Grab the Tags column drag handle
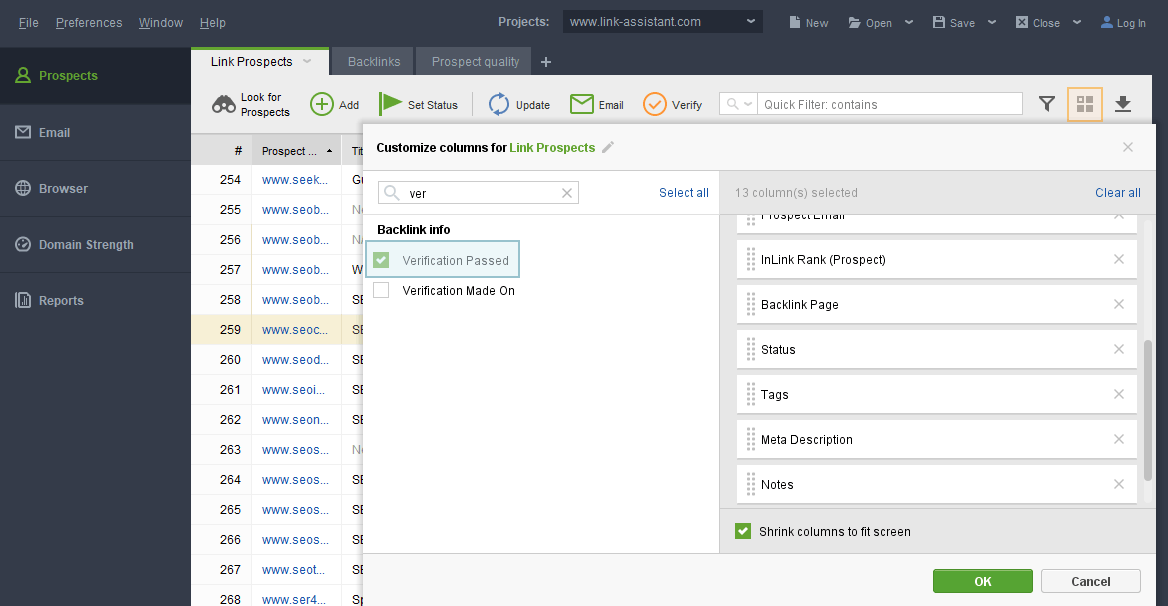 [x=750, y=394]
